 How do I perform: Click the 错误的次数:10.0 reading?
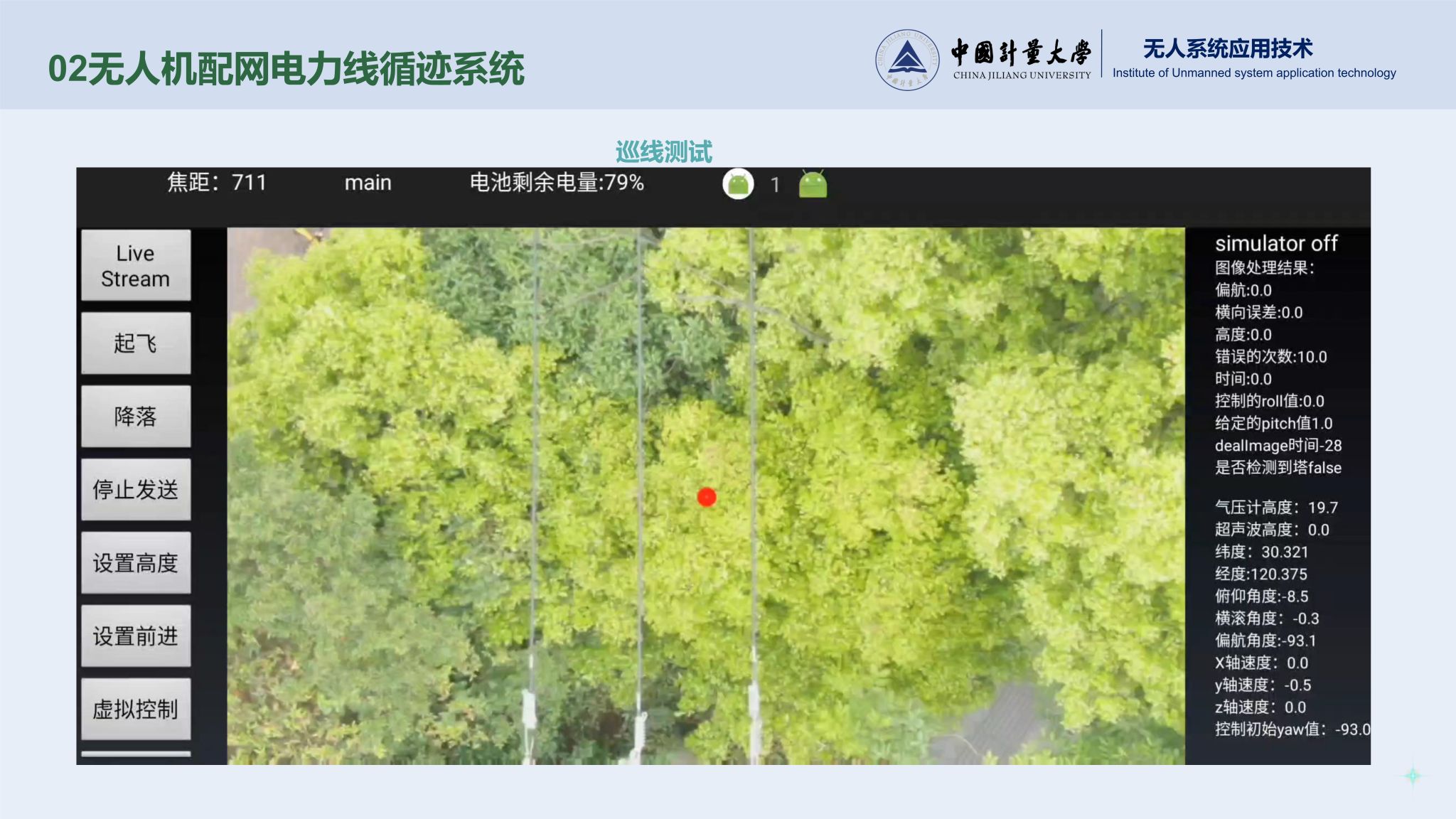(1271, 357)
